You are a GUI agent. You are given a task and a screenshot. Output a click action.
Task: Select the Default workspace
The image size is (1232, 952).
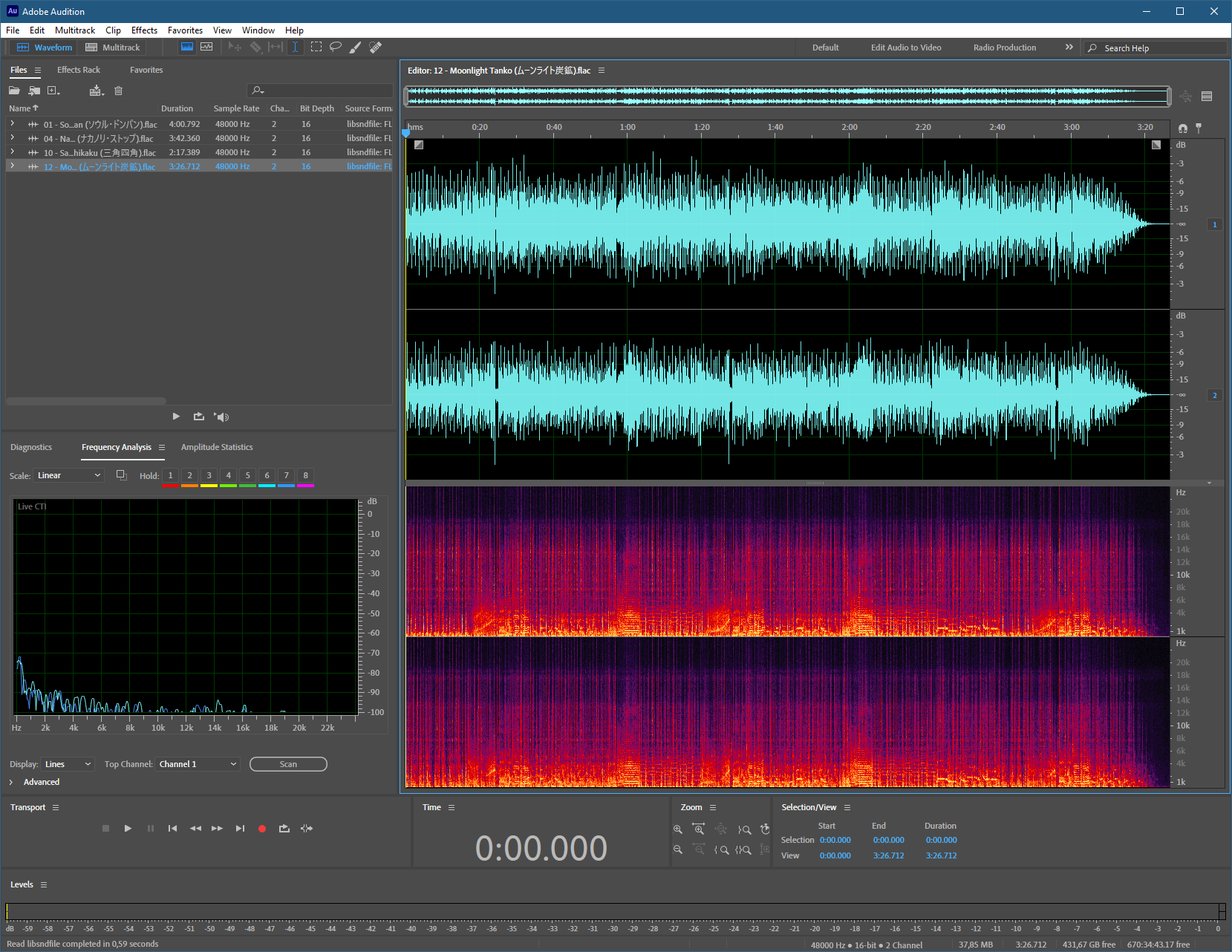click(x=825, y=48)
